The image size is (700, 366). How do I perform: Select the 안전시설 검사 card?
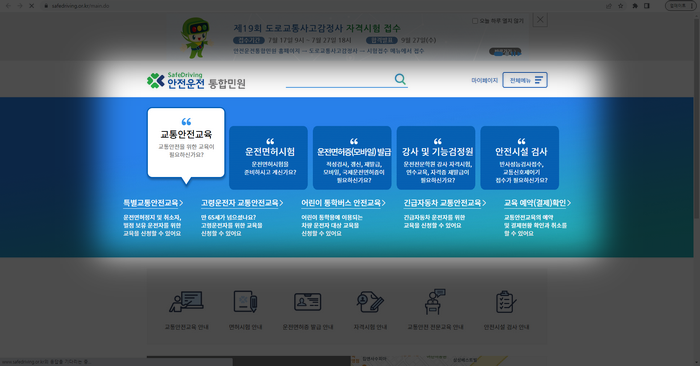520,158
